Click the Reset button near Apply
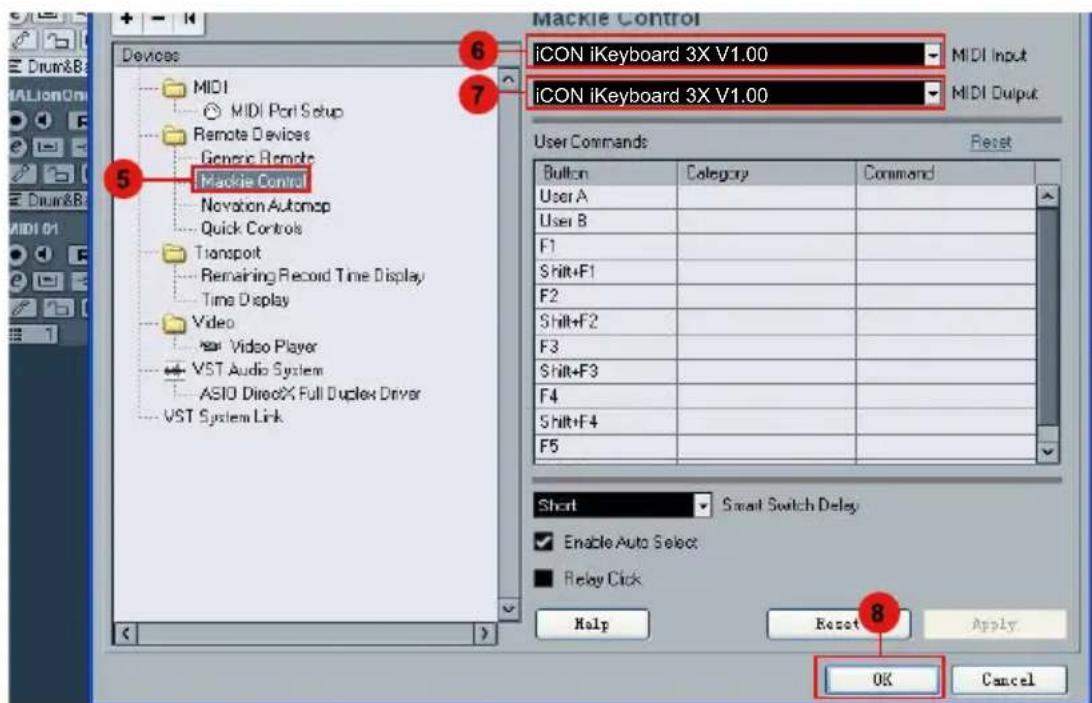The image size is (1092, 703). 838,624
